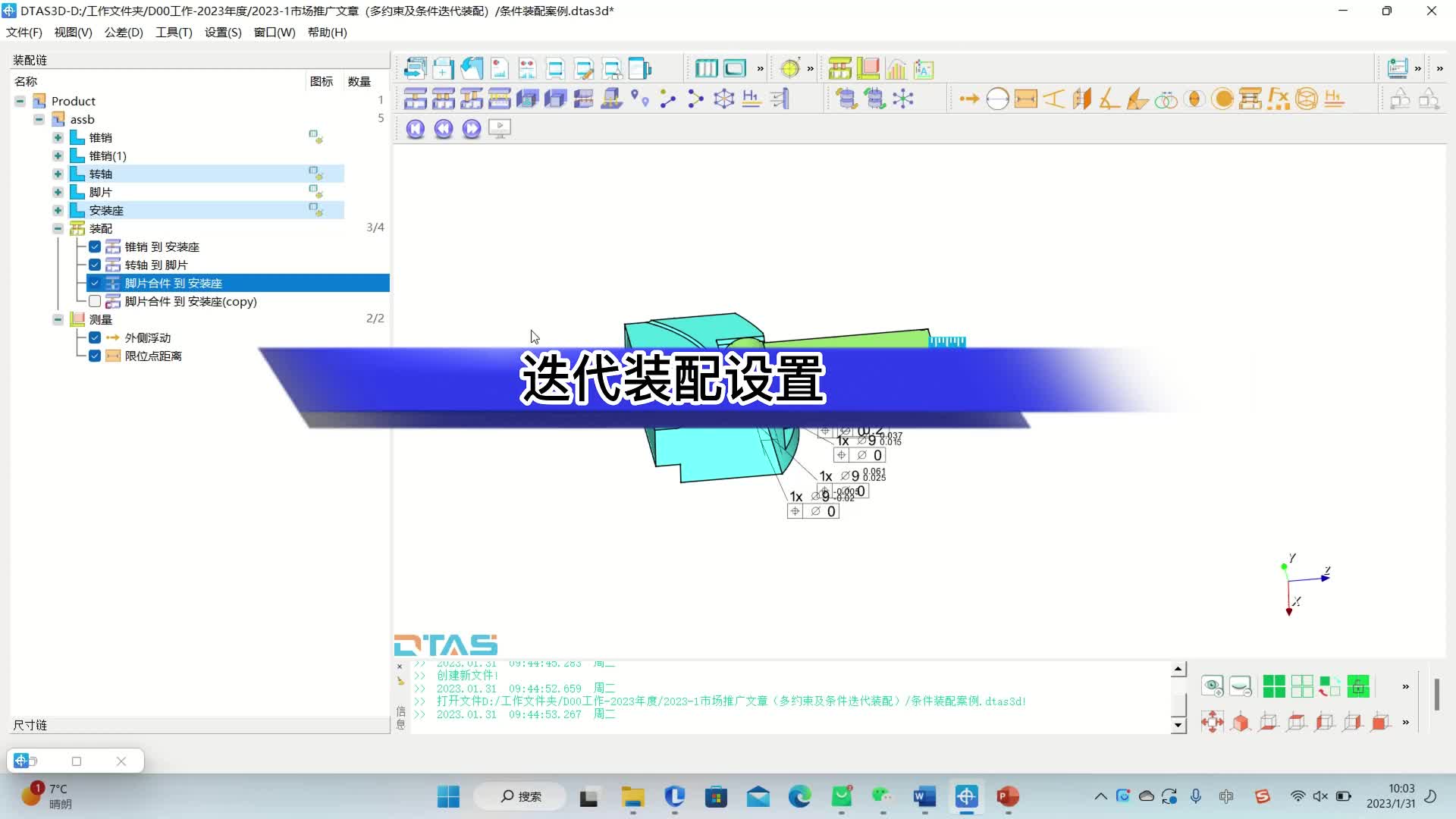The width and height of the screenshot is (1456, 819).
Task: Click 帮助(H) menu item
Action: 327,33
